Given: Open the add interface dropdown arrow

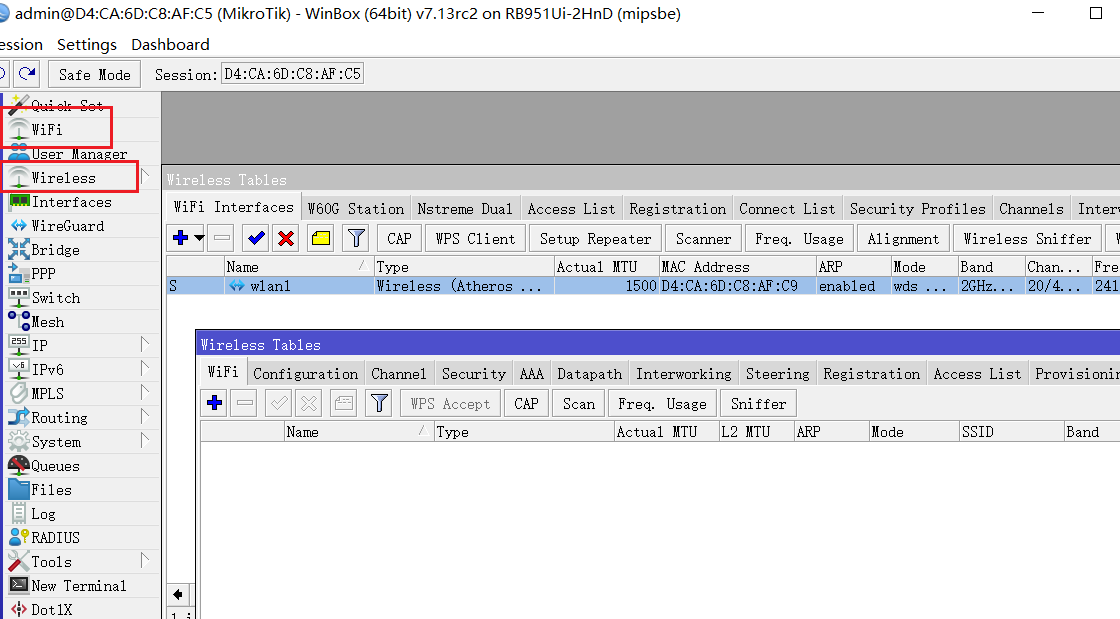Looking at the screenshot, I should click(x=199, y=238).
